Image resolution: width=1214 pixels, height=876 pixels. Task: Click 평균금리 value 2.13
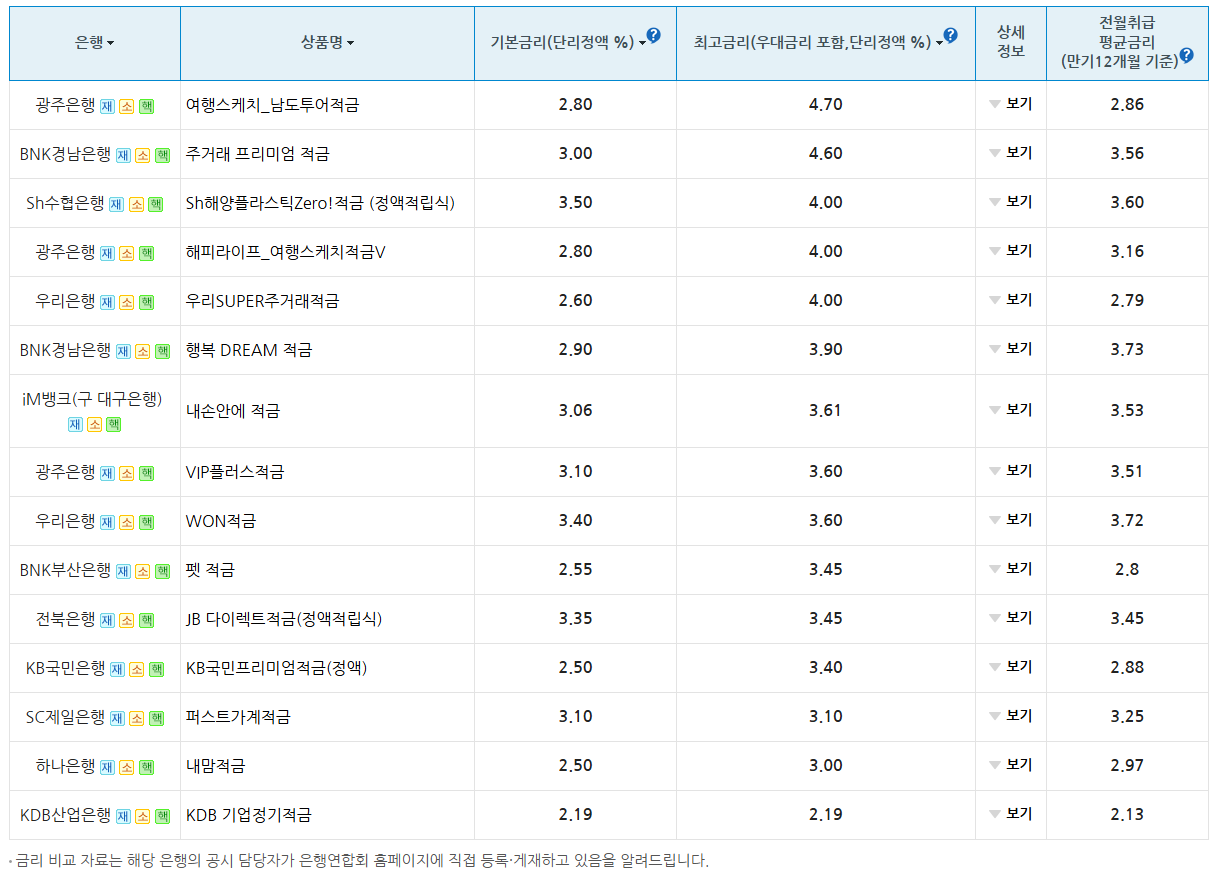(1127, 814)
